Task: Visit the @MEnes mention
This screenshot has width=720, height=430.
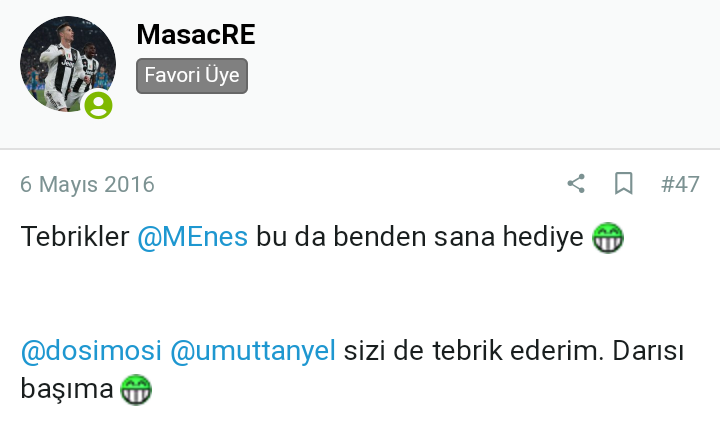Action: 192,238
